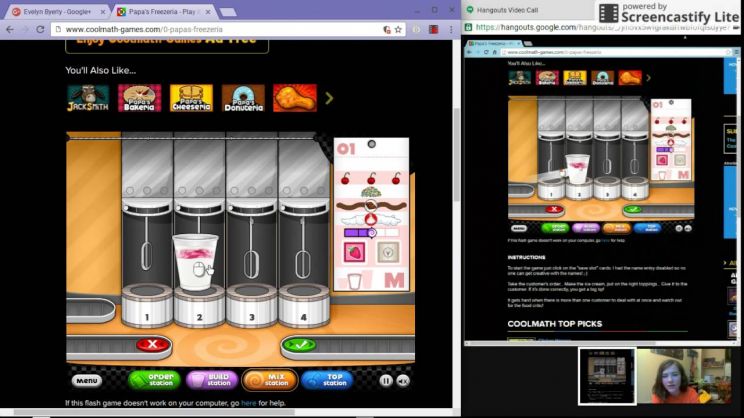Click the 'INSTRUCTIONS' heading in the Hangouts window
The width and height of the screenshot is (744, 418).
526,258
